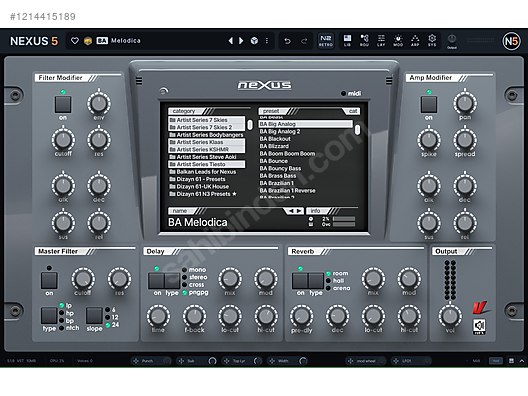The image size is (528, 396).
Task: Click the Output knob in the top bar
Action: (452, 39)
